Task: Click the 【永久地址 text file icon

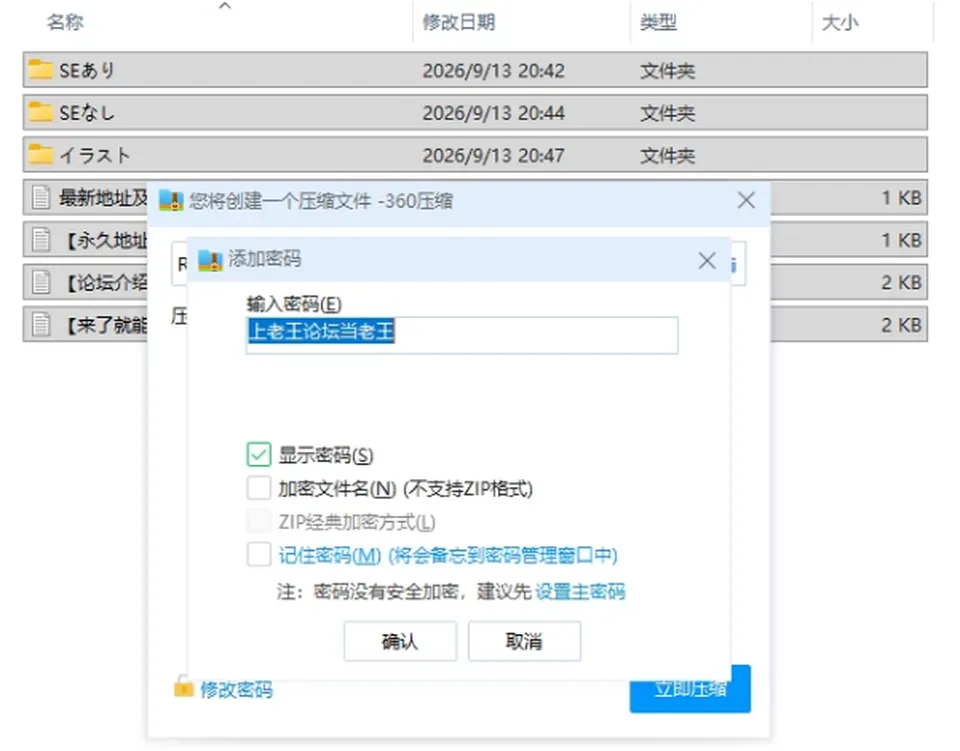Action: point(41,239)
